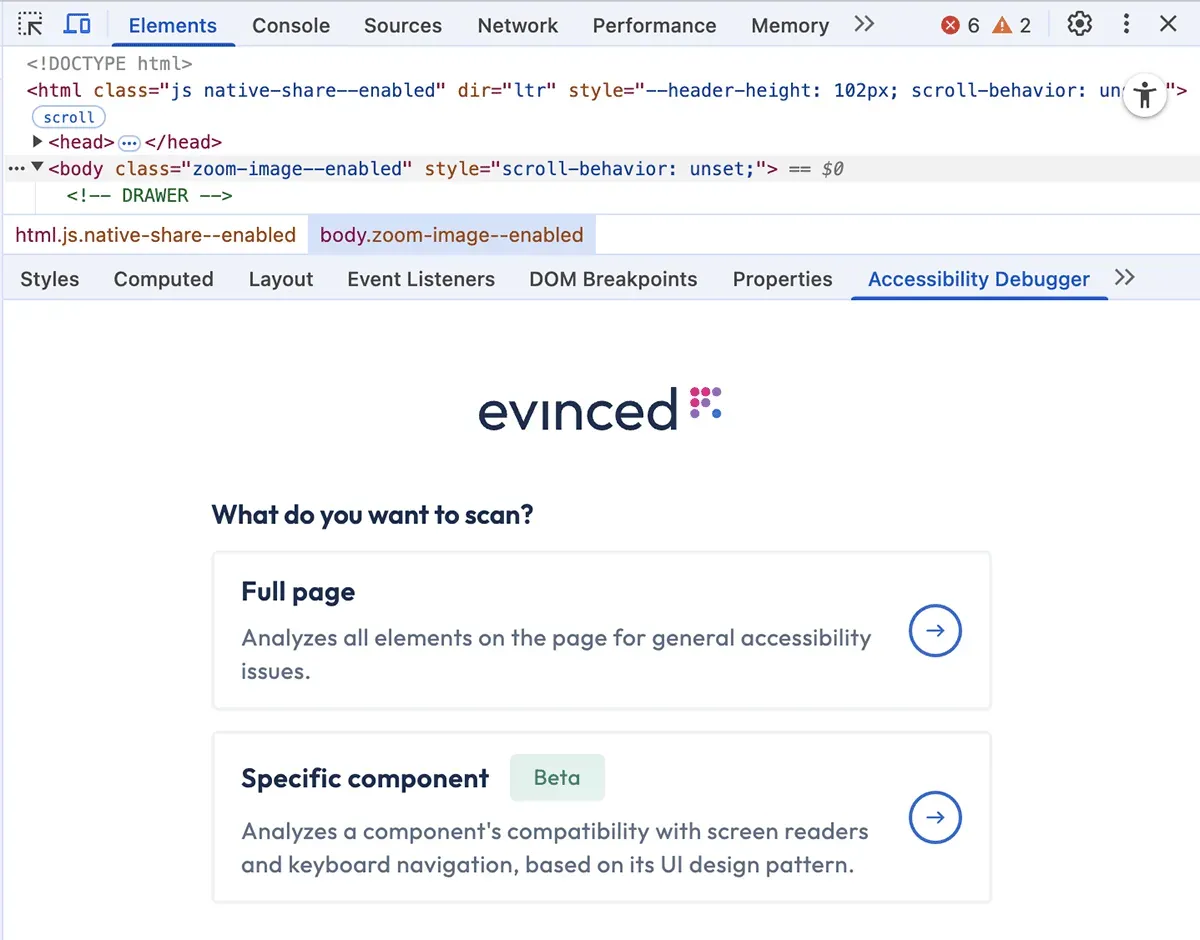This screenshot has width=1200, height=940.
Task: Switch to the Console tab
Action: 291,25
